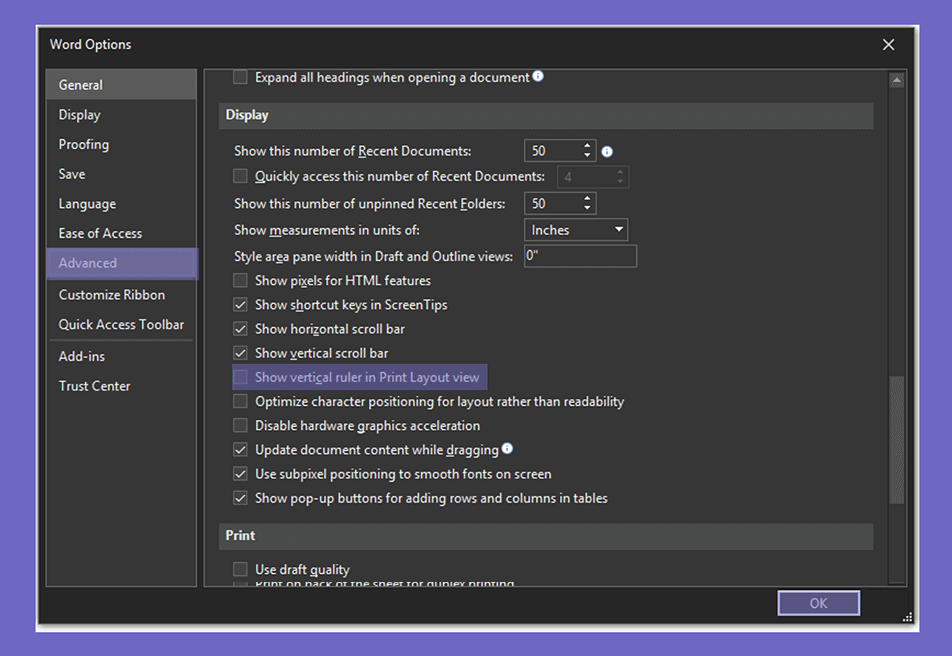Click info icon next to Expand all headings

click(x=538, y=77)
